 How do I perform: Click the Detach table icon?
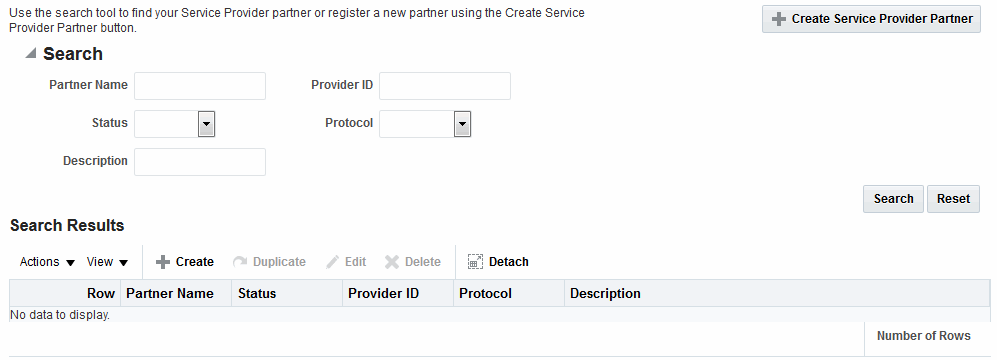pyautogui.click(x=475, y=262)
